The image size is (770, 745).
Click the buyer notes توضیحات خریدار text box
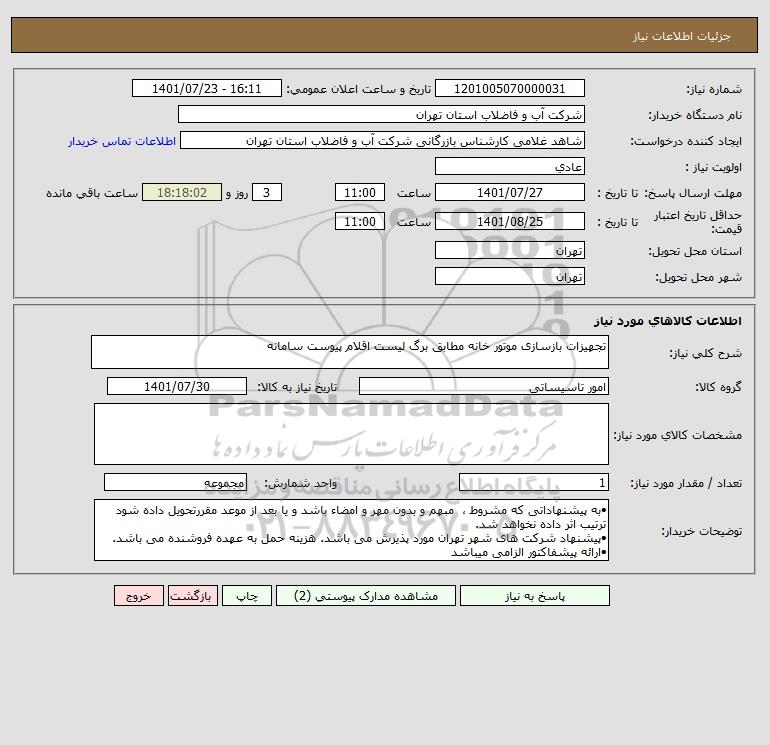[351, 530]
